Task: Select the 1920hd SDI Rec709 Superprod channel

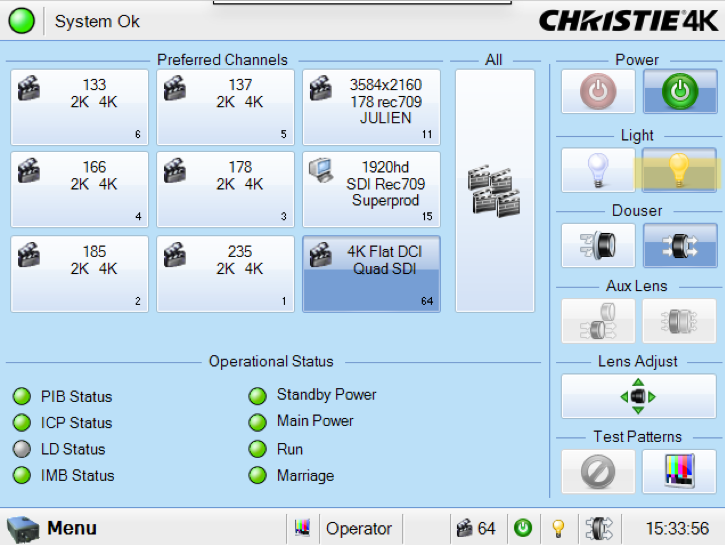Action: 371,189
